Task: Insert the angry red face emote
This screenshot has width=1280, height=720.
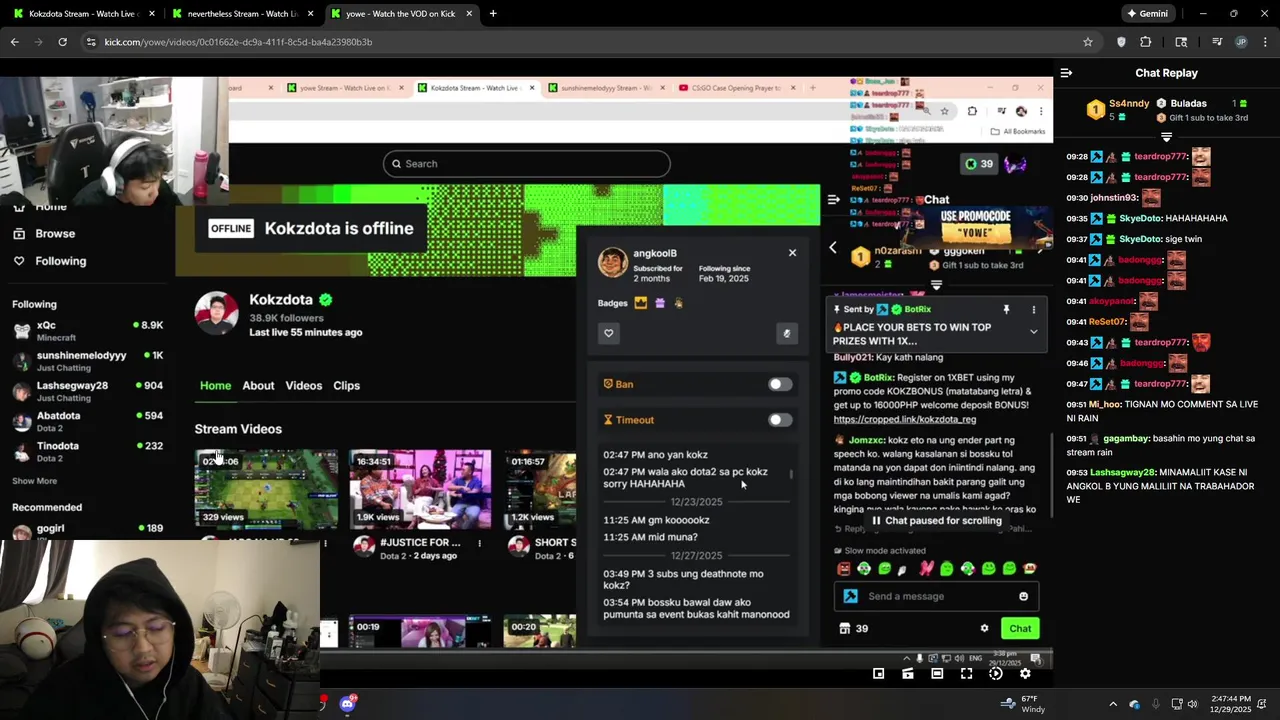Action: 844,569
